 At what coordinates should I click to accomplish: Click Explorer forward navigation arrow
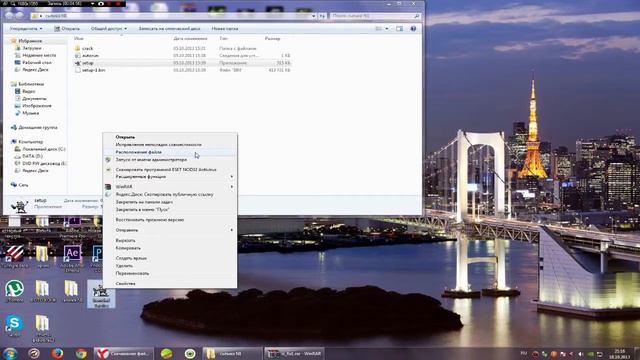click(x=19, y=16)
